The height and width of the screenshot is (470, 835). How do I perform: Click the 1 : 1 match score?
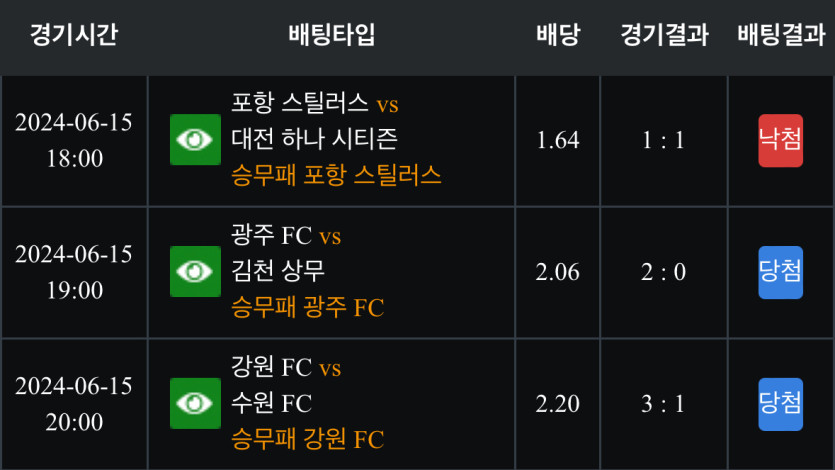coord(664,140)
